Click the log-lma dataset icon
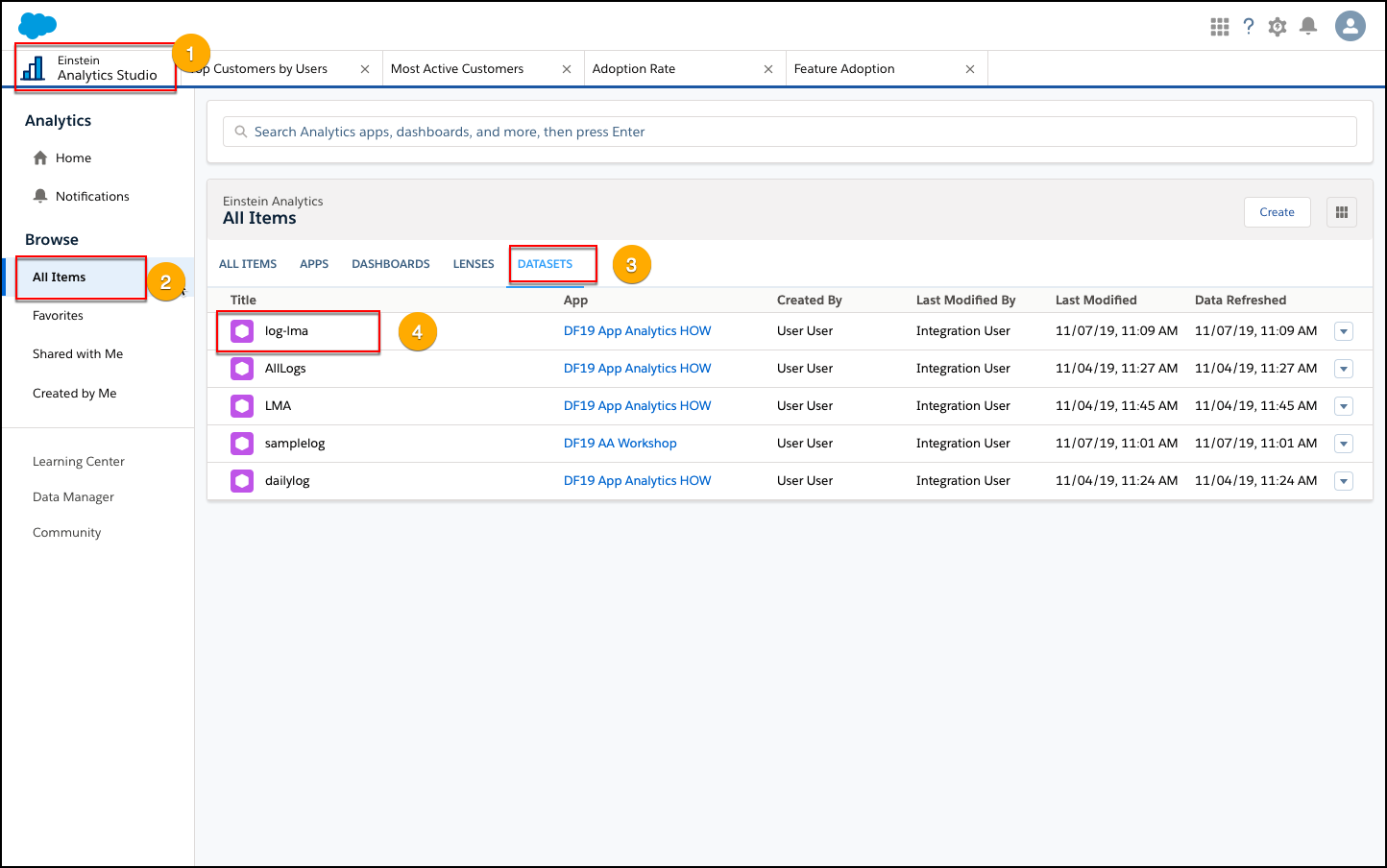 pyautogui.click(x=242, y=331)
